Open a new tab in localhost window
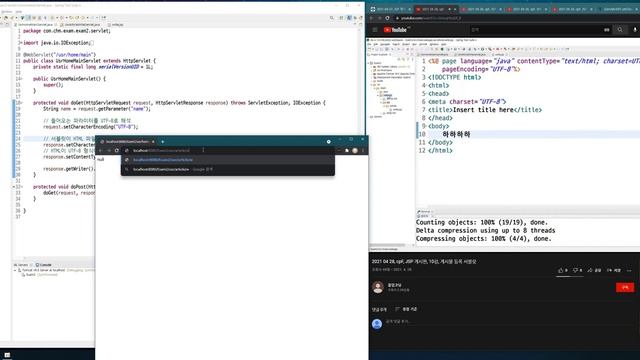640x360 pixels. coord(162,142)
